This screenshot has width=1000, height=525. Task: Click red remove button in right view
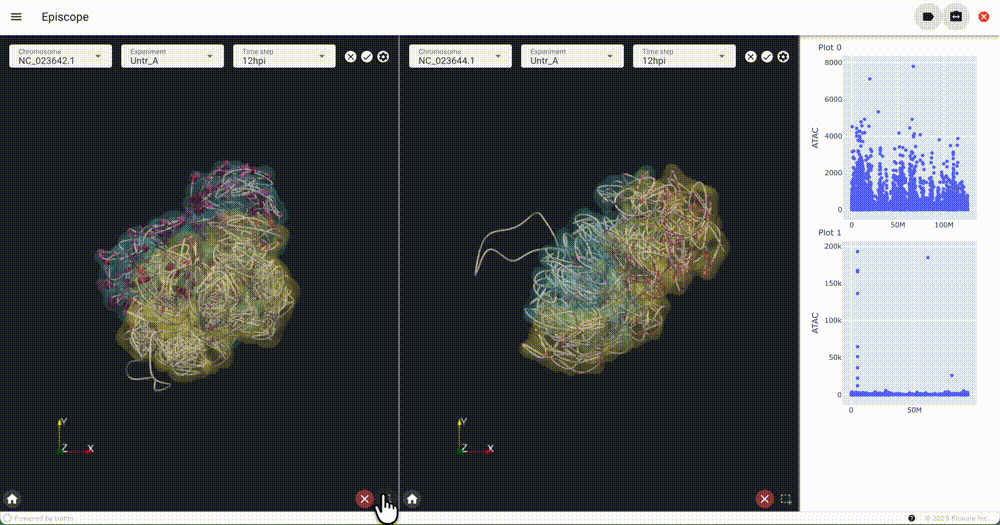[764, 499]
